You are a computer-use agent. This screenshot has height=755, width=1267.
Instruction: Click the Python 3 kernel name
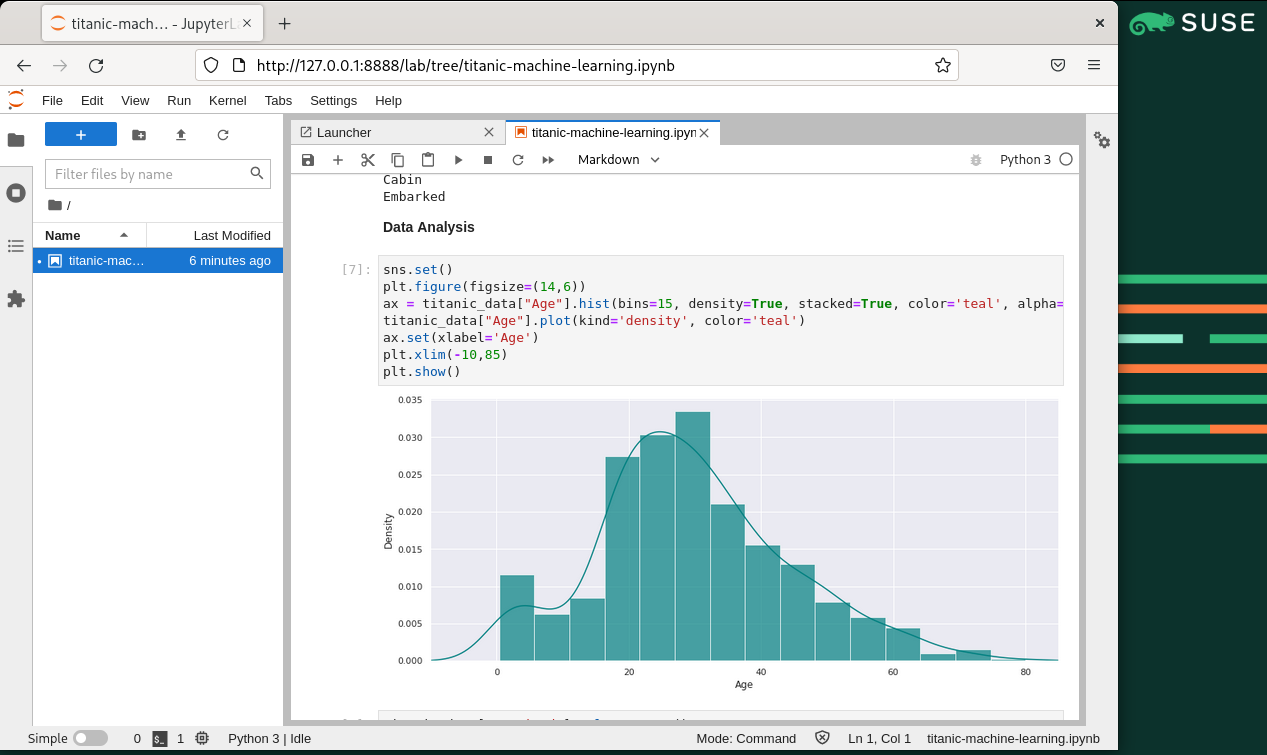[x=1025, y=160]
